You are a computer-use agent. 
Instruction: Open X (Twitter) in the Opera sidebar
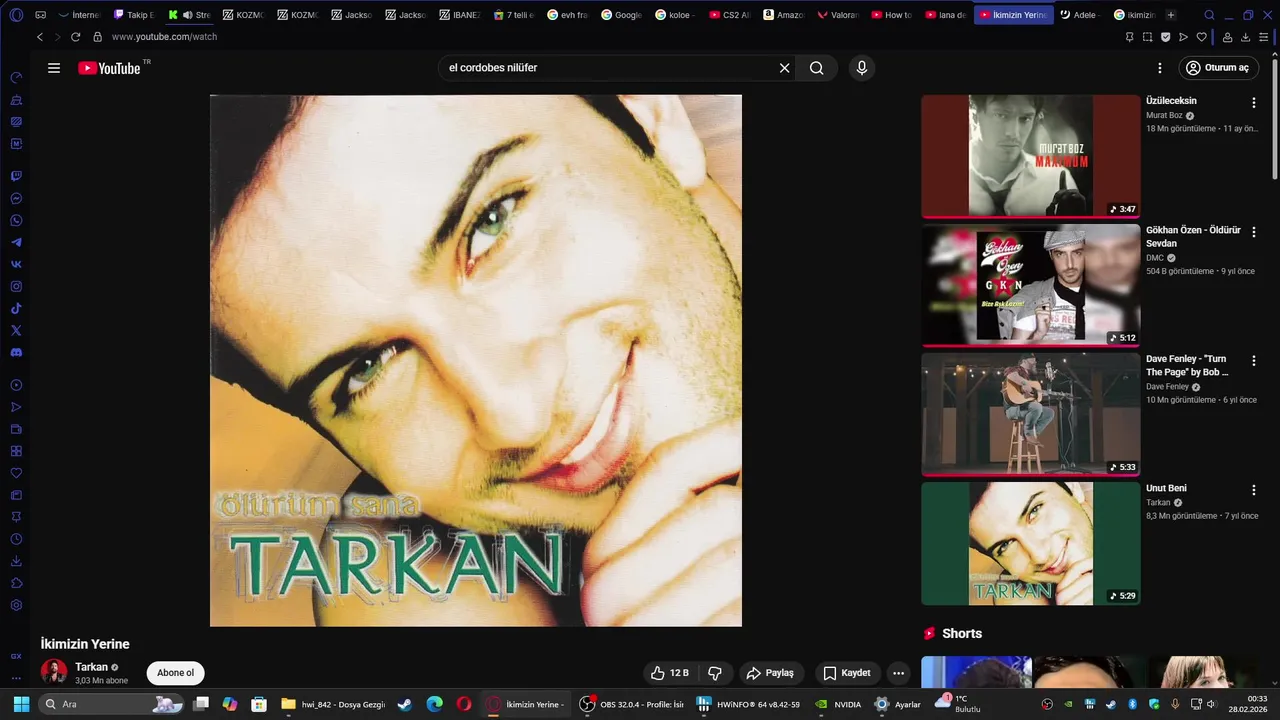coord(16,330)
